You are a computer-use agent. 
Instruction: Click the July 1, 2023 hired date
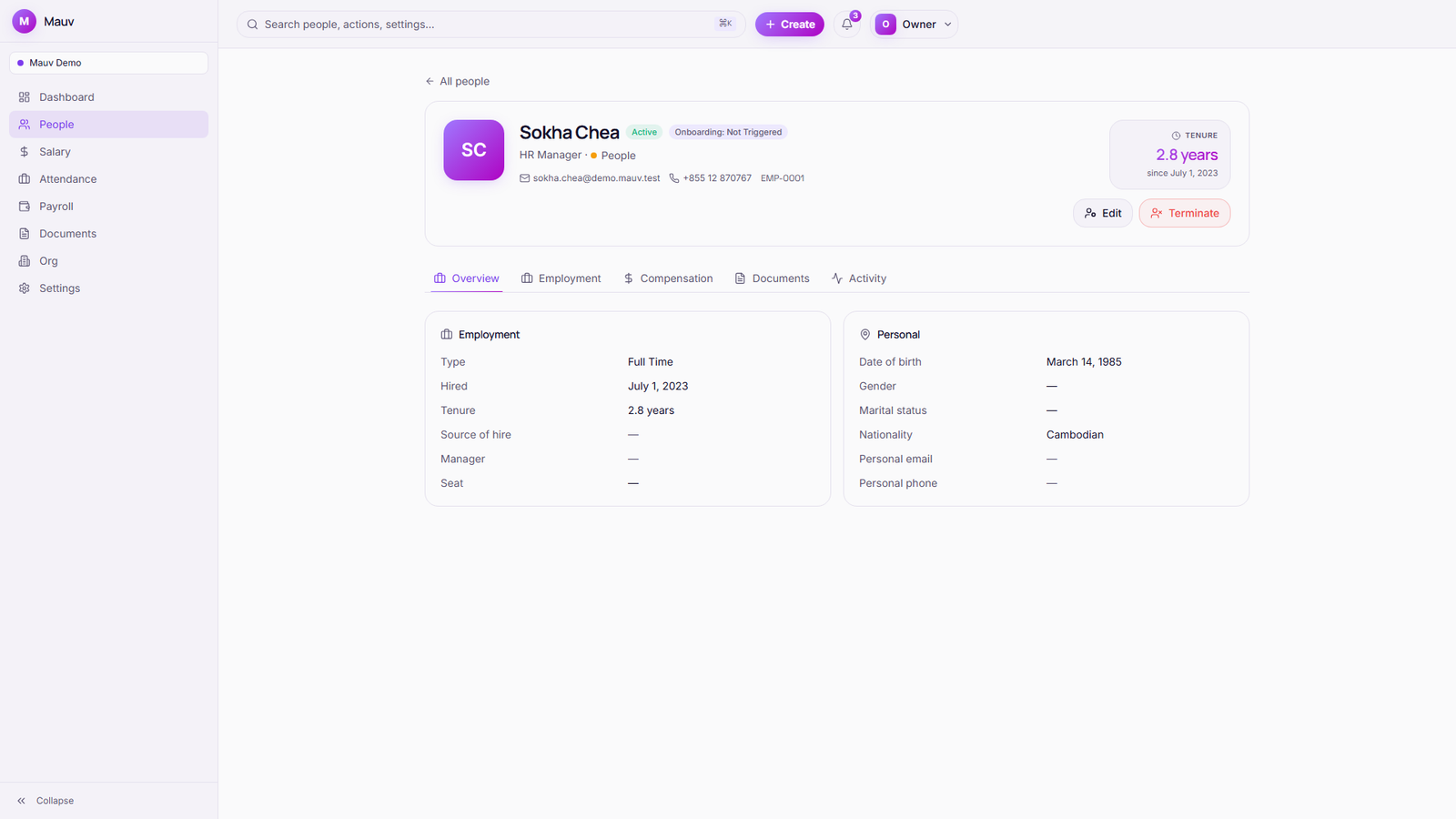tap(658, 386)
